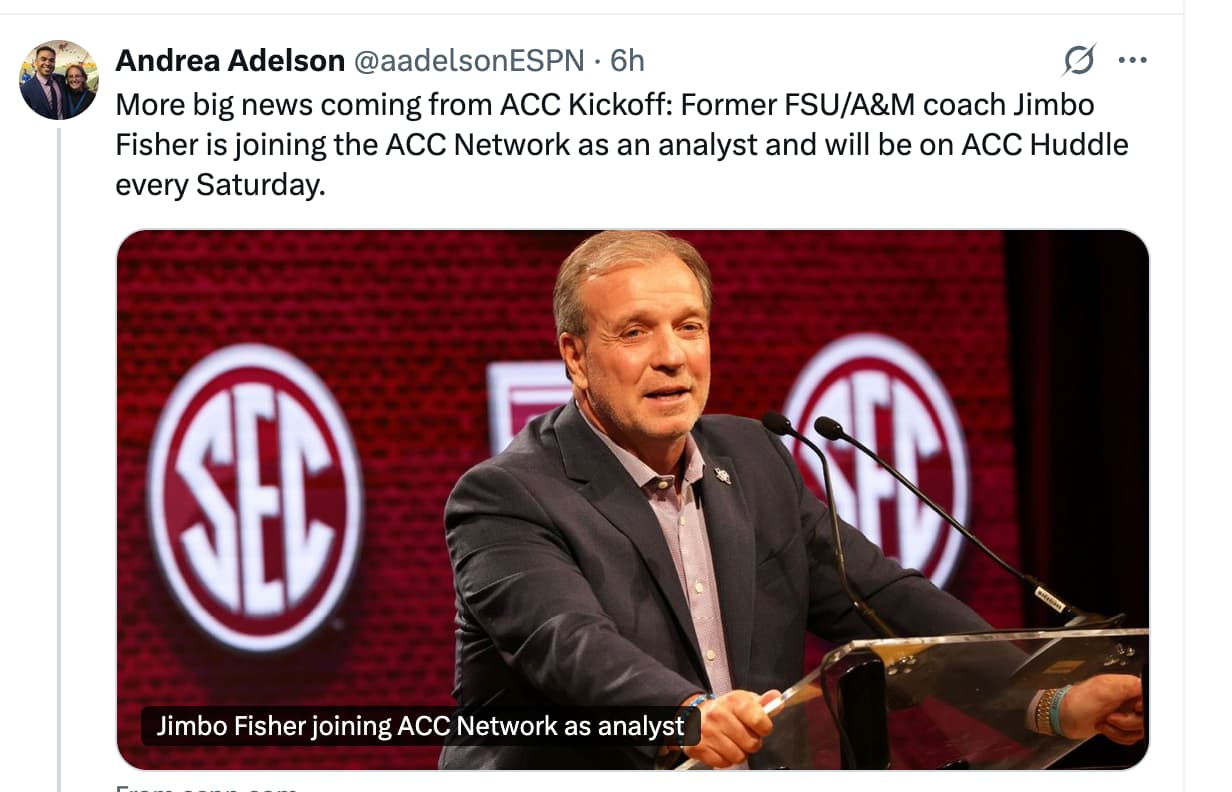Open the Jimbo Fisher article card image

click(x=632, y=499)
